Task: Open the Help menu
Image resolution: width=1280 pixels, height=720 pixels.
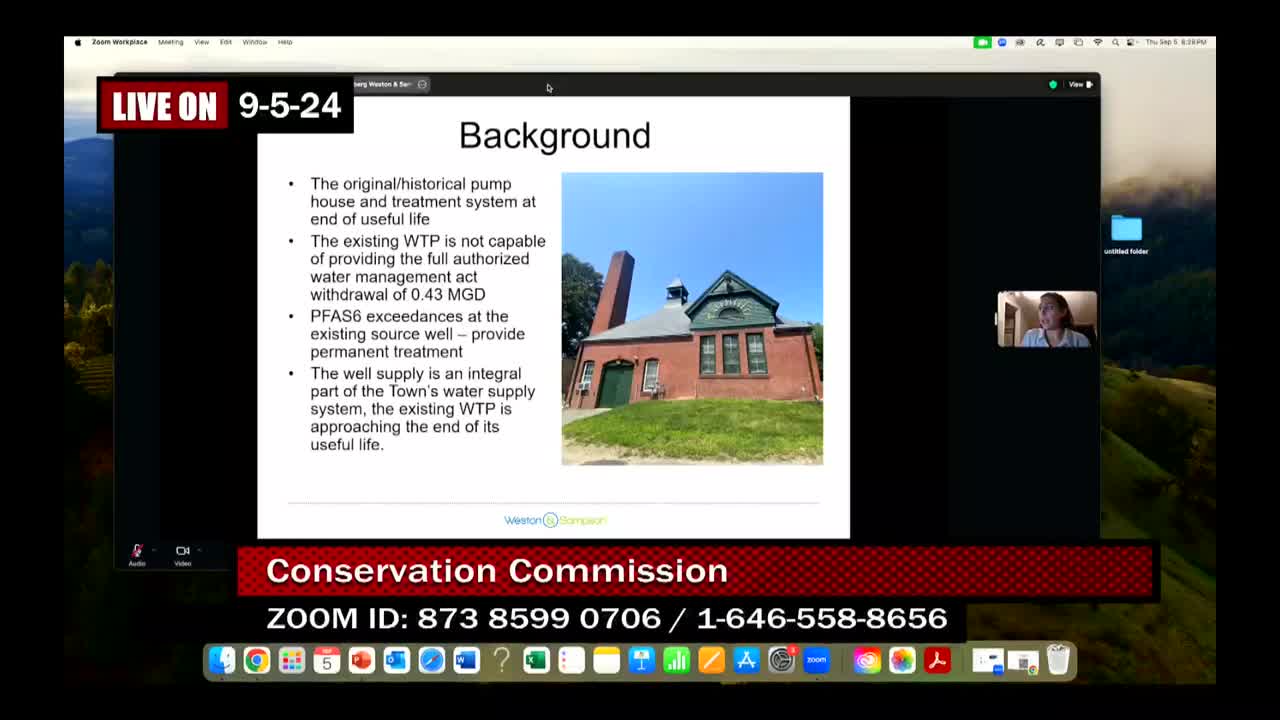Action: [x=285, y=42]
